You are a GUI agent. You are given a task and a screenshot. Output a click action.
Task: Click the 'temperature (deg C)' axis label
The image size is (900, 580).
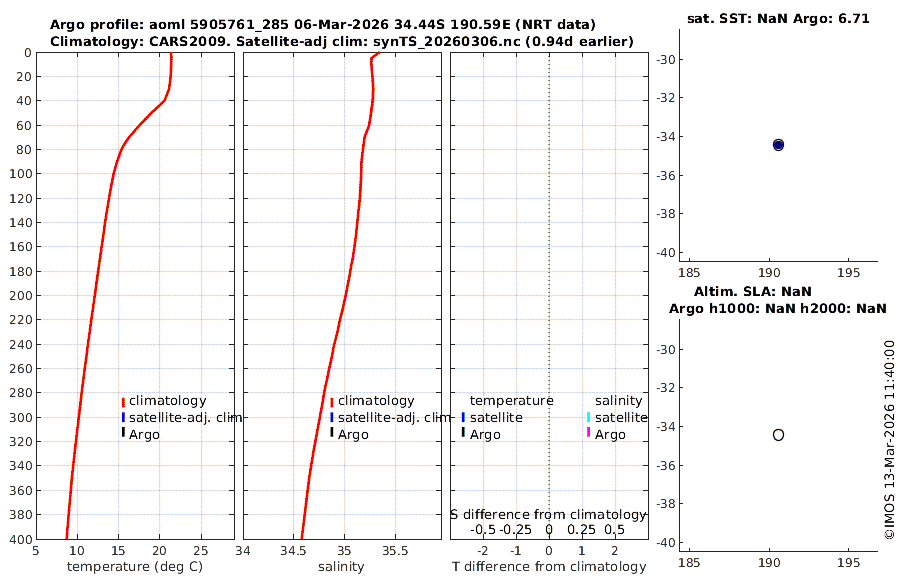[135, 567]
